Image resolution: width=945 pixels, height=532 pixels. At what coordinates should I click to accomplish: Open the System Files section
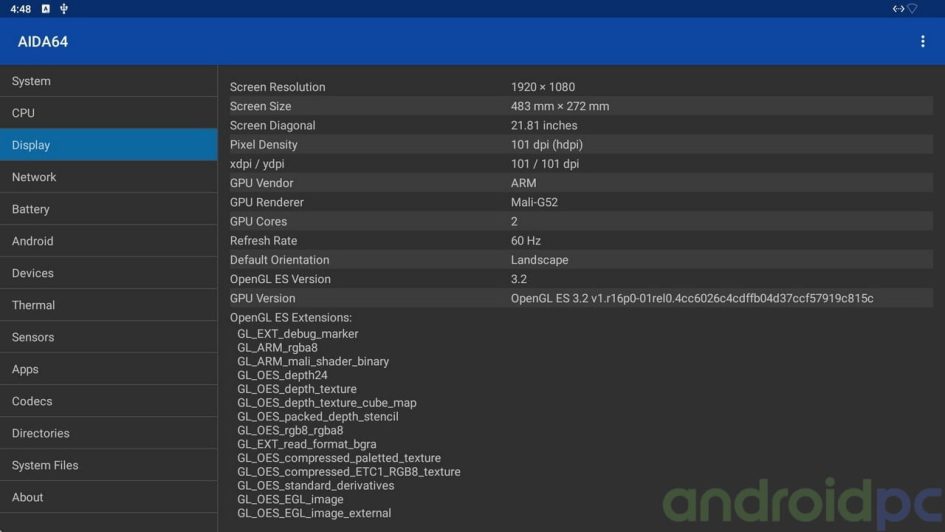point(108,465)
